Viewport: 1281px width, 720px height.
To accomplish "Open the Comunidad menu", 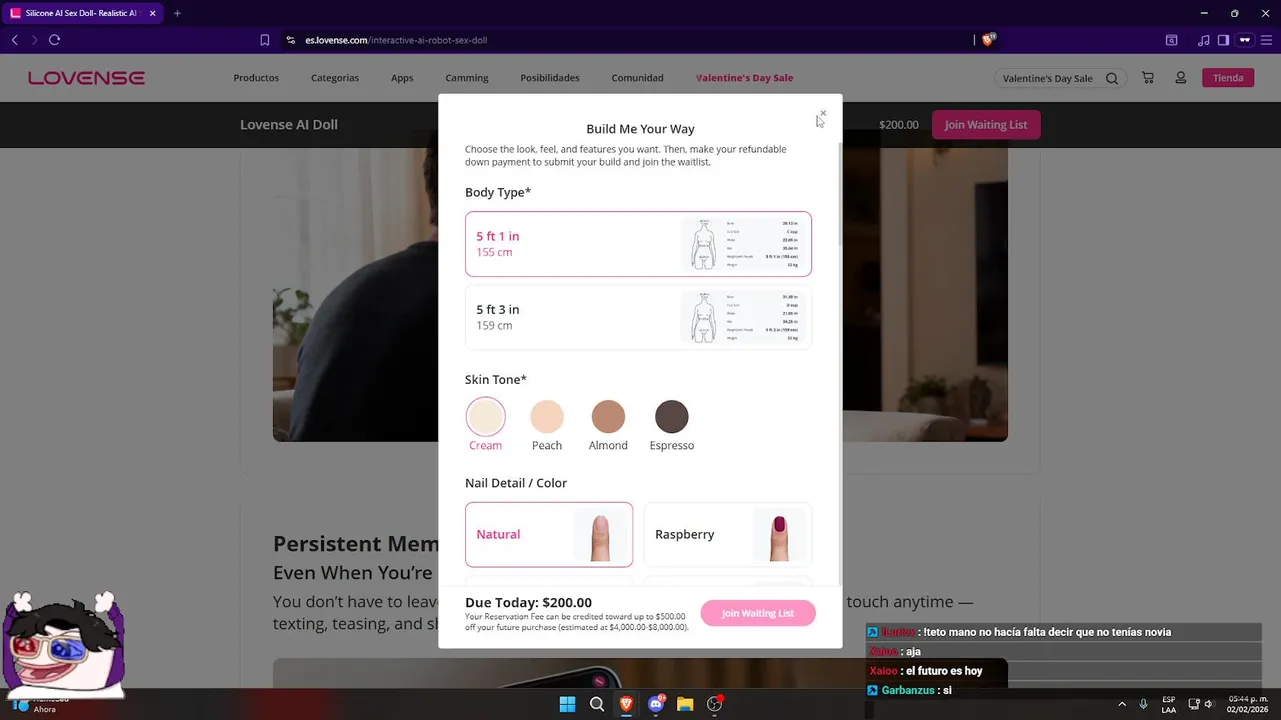I will [x=638, y=78].
